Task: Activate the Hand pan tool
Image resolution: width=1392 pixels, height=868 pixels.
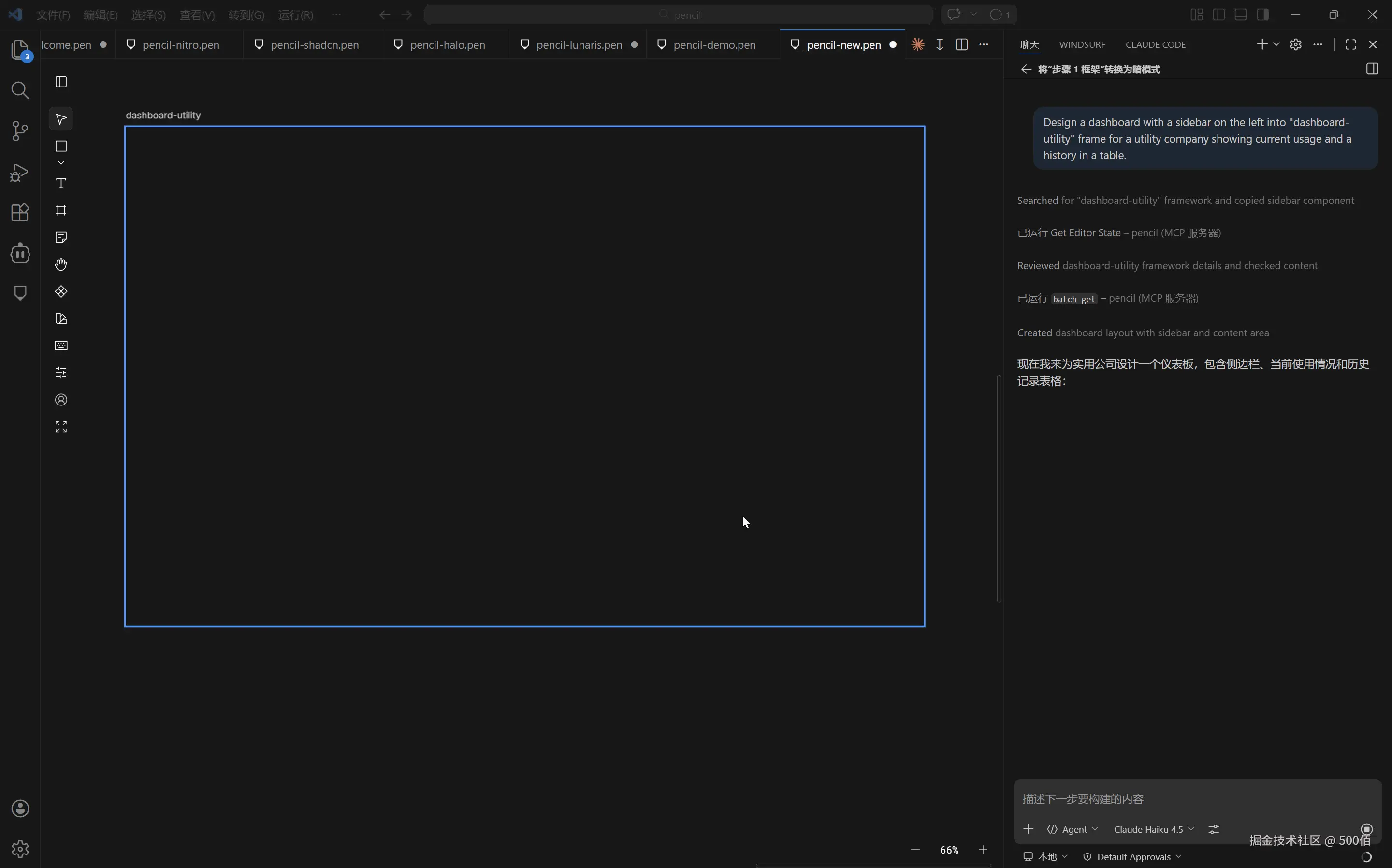Action: (x=60, y=264)
